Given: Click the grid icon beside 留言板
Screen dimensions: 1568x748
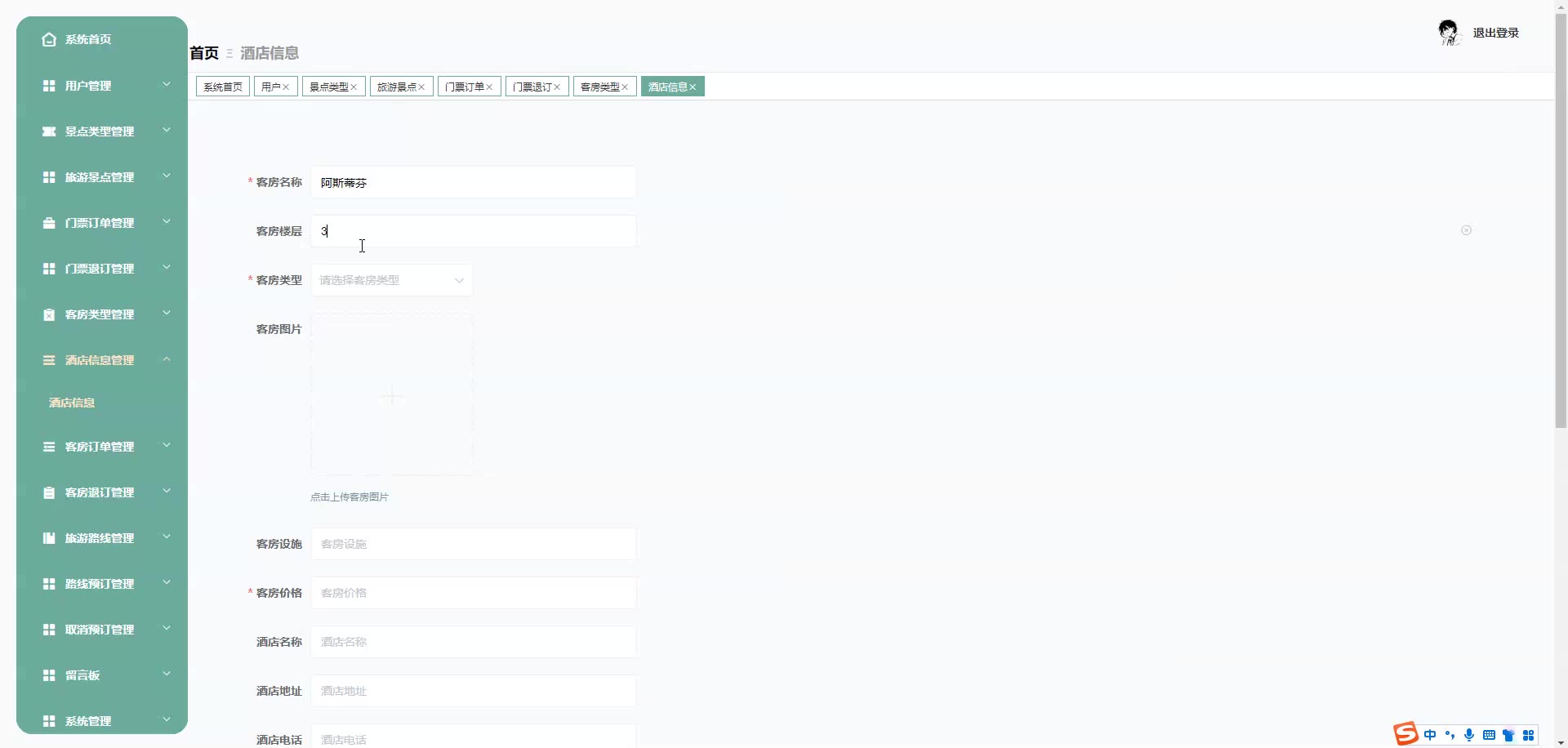Looking at the screenshot, I should coord(49,675).
